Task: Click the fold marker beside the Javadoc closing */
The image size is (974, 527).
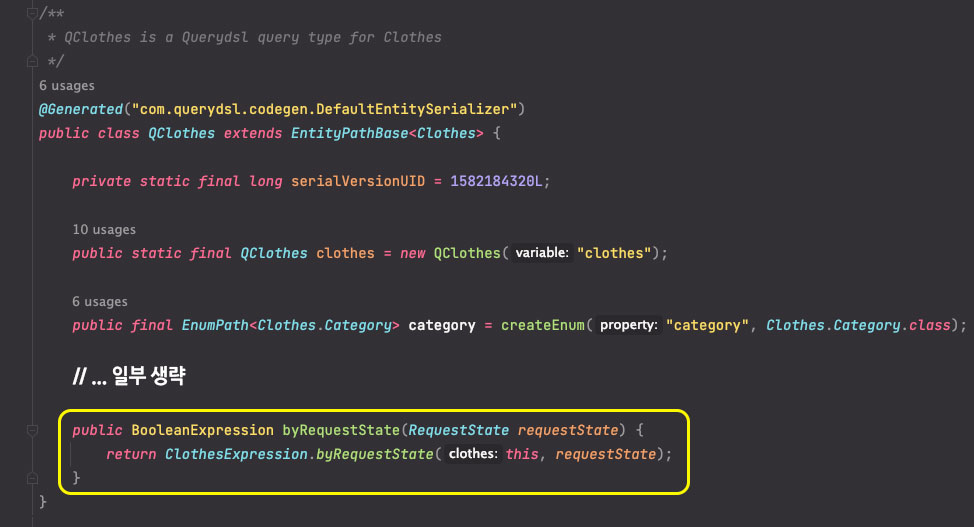Action: click(x=32, y=61)
